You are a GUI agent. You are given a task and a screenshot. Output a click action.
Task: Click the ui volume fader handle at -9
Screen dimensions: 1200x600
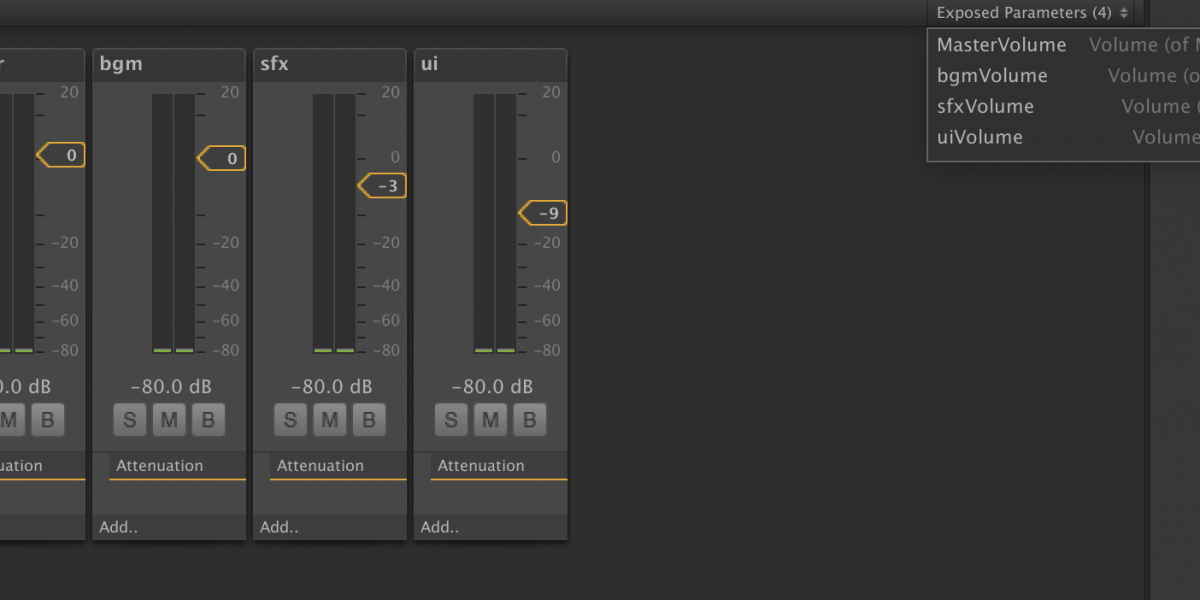(544, 213)
